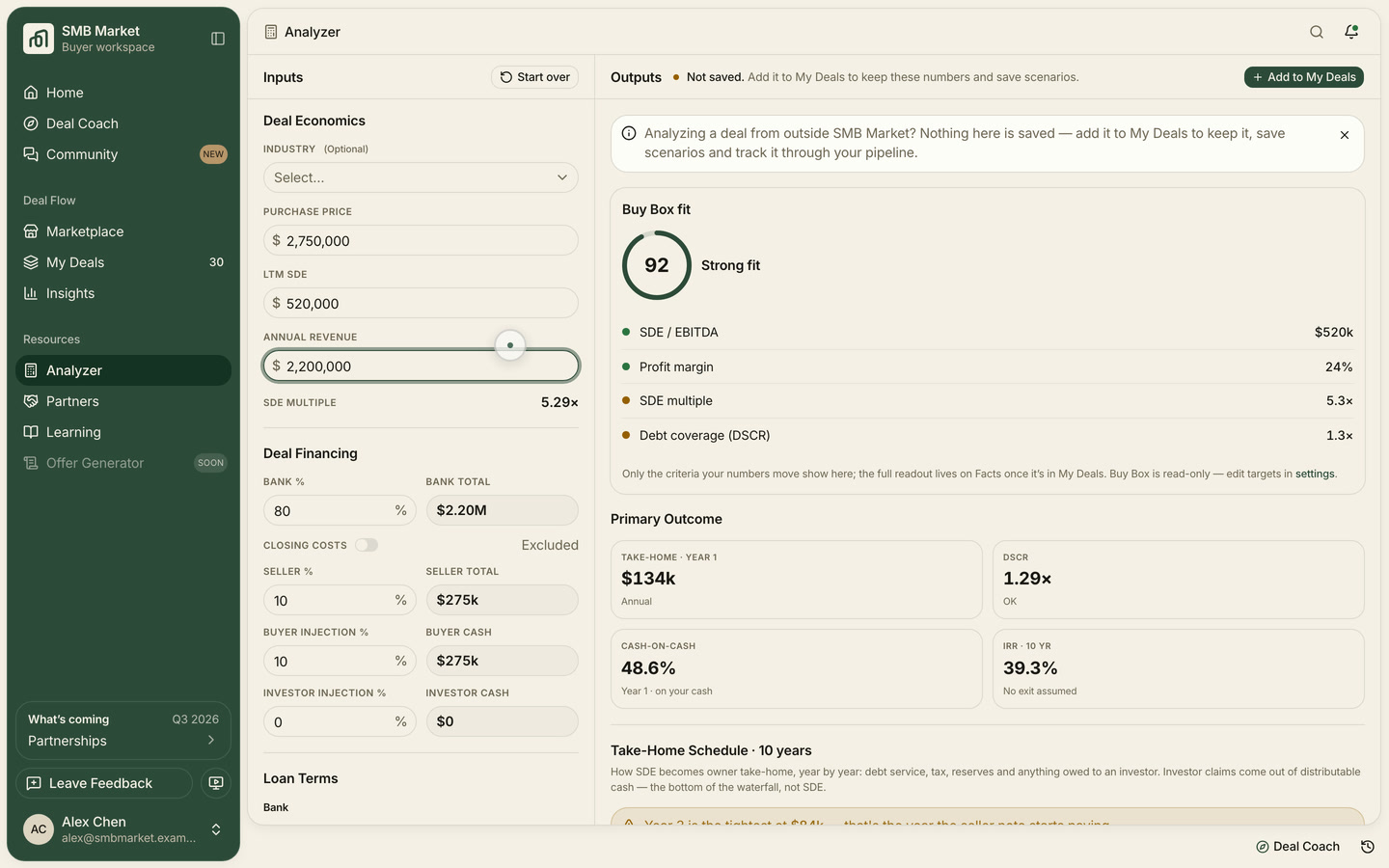1389x868 pixels.
Task: Open notifications bell icon
Action: pyautogui.click(x=1351, y=32)
